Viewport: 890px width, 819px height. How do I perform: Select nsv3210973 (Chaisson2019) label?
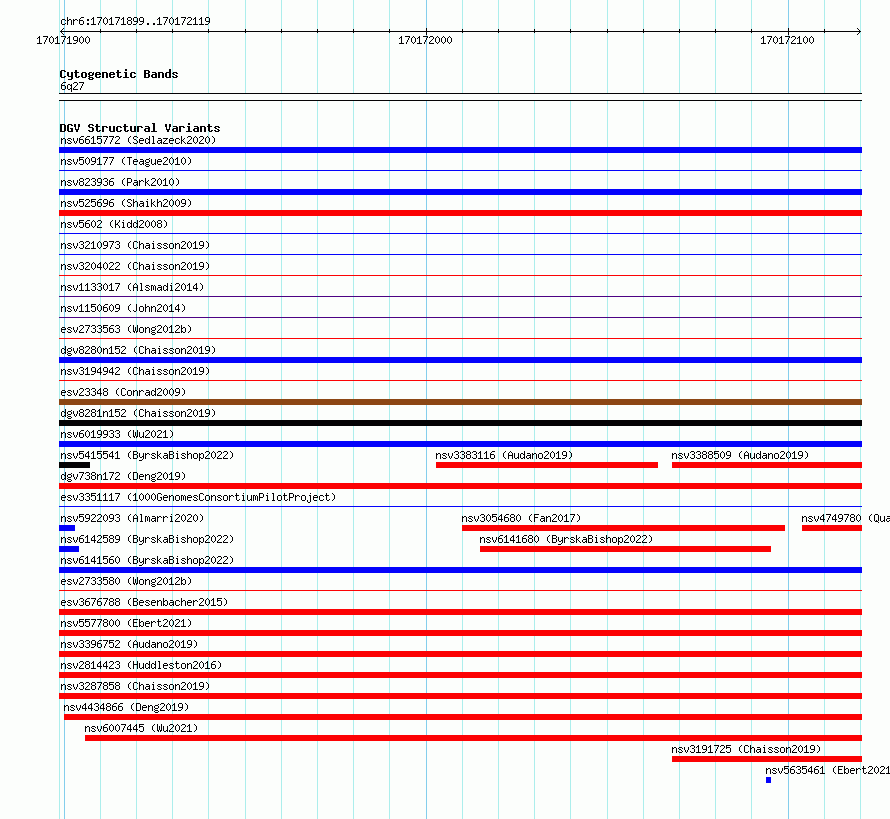point(135,245)
